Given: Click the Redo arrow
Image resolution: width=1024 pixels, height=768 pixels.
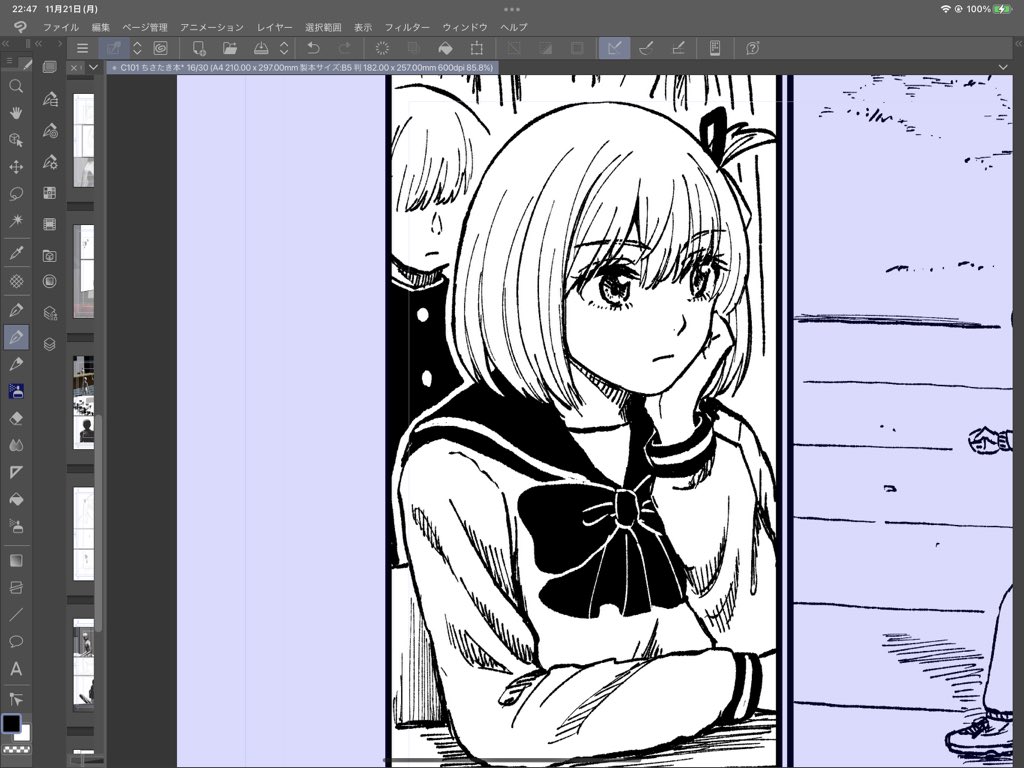Looking at the screenshot, I should point(345,48).
